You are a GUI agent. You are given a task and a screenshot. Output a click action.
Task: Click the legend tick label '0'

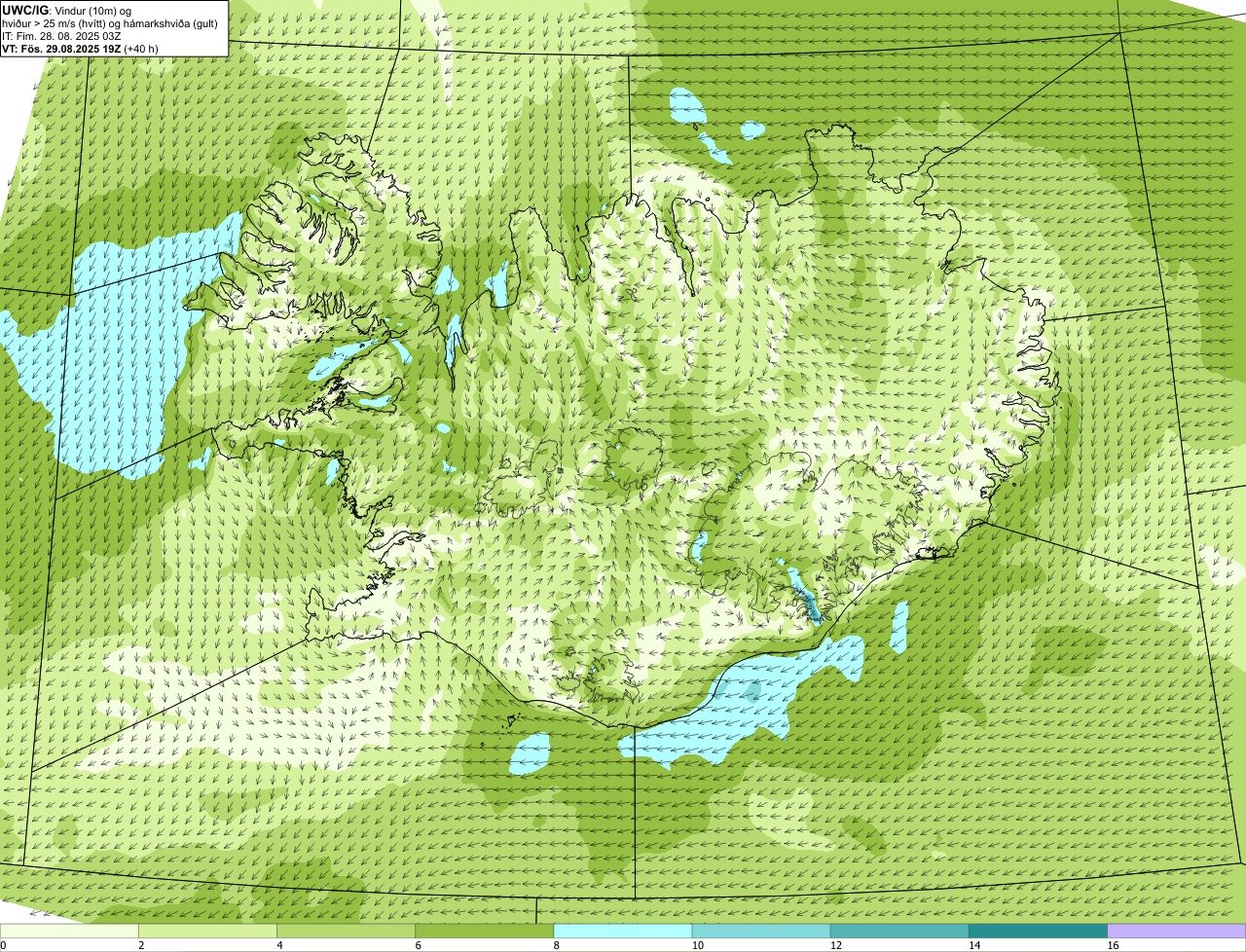(4, 945)
